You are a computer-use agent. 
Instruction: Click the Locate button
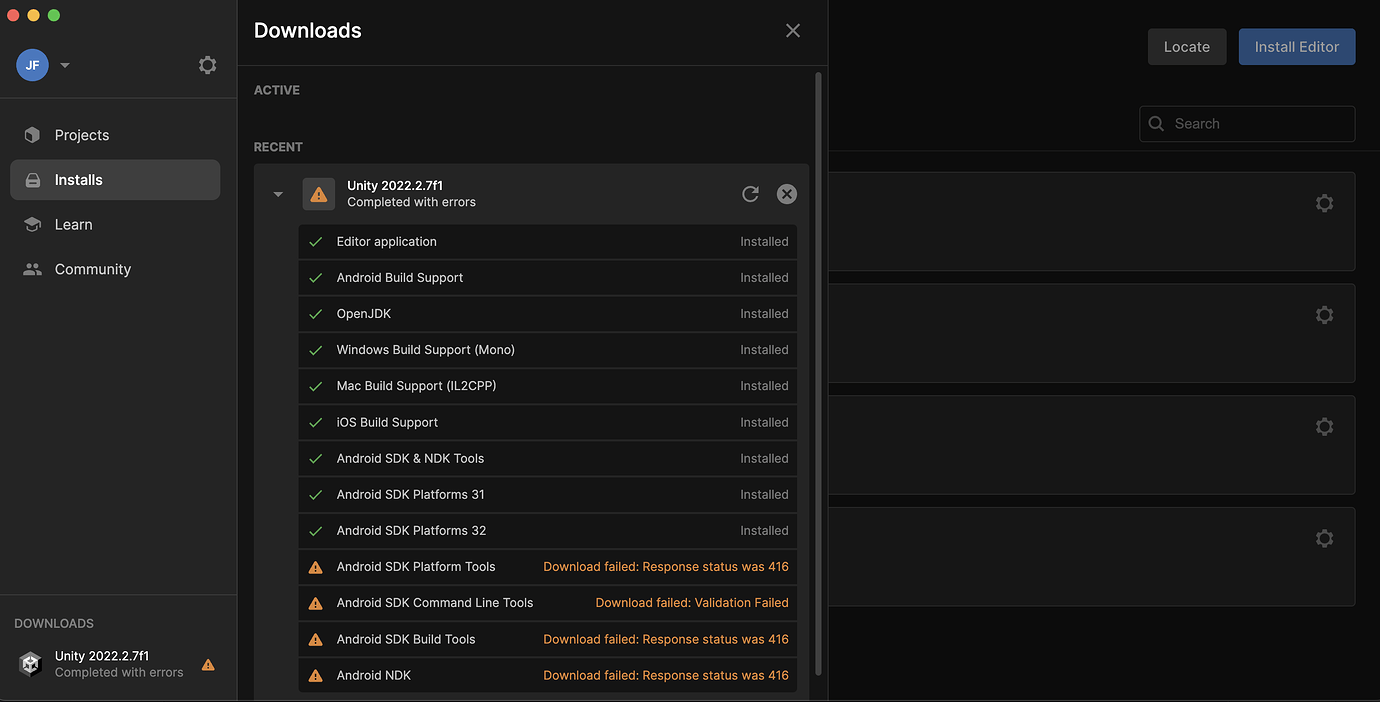pos(1186,46)
